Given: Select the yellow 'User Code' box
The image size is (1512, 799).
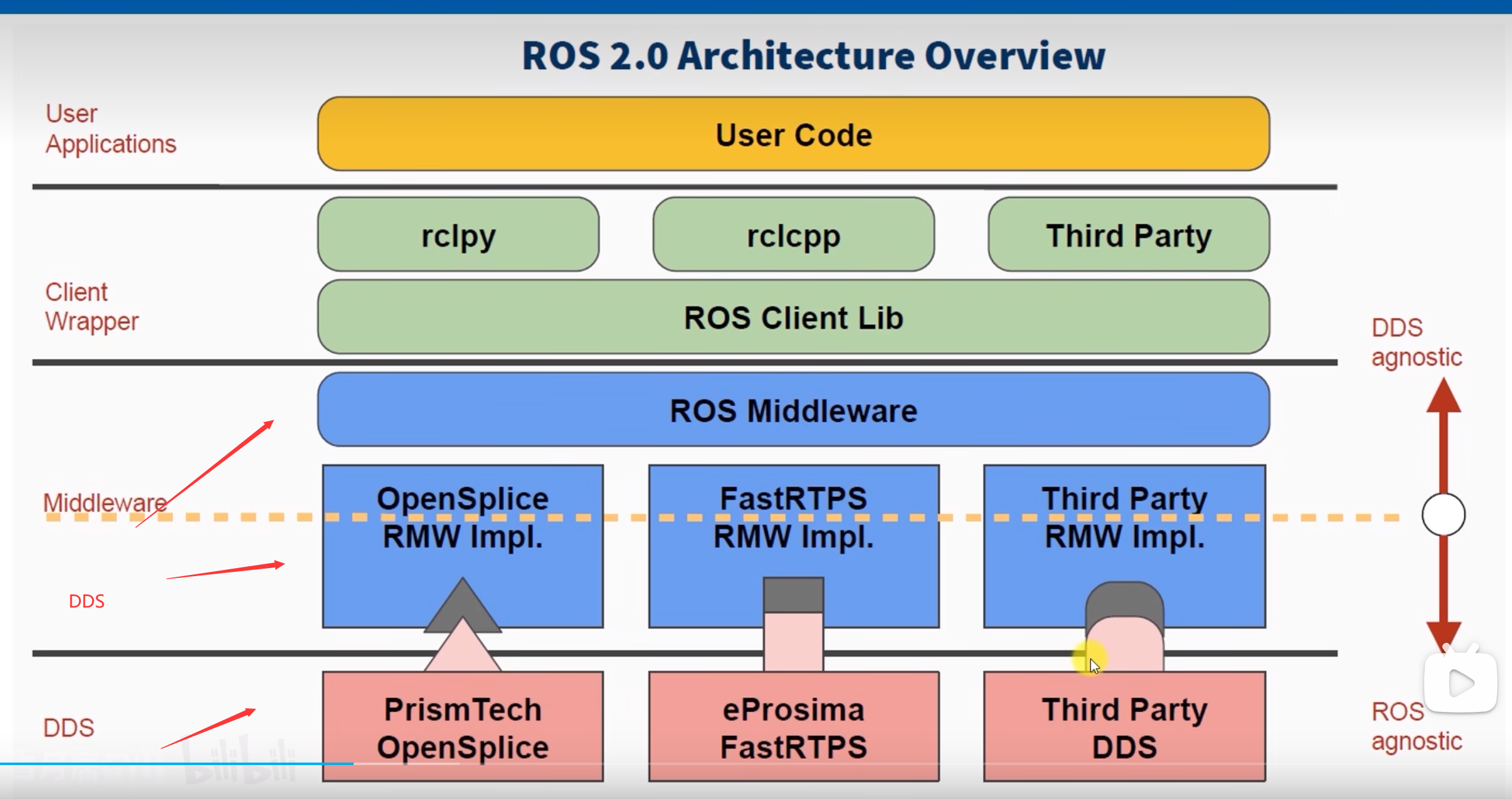Looking at the screenshot, I should click(793, 133).
